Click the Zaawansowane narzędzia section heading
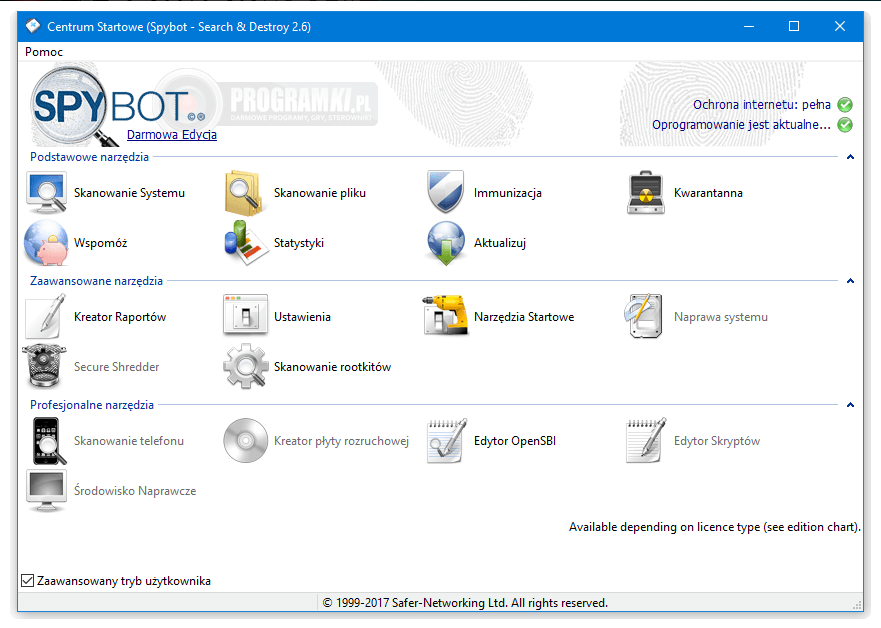 [96, 281]
